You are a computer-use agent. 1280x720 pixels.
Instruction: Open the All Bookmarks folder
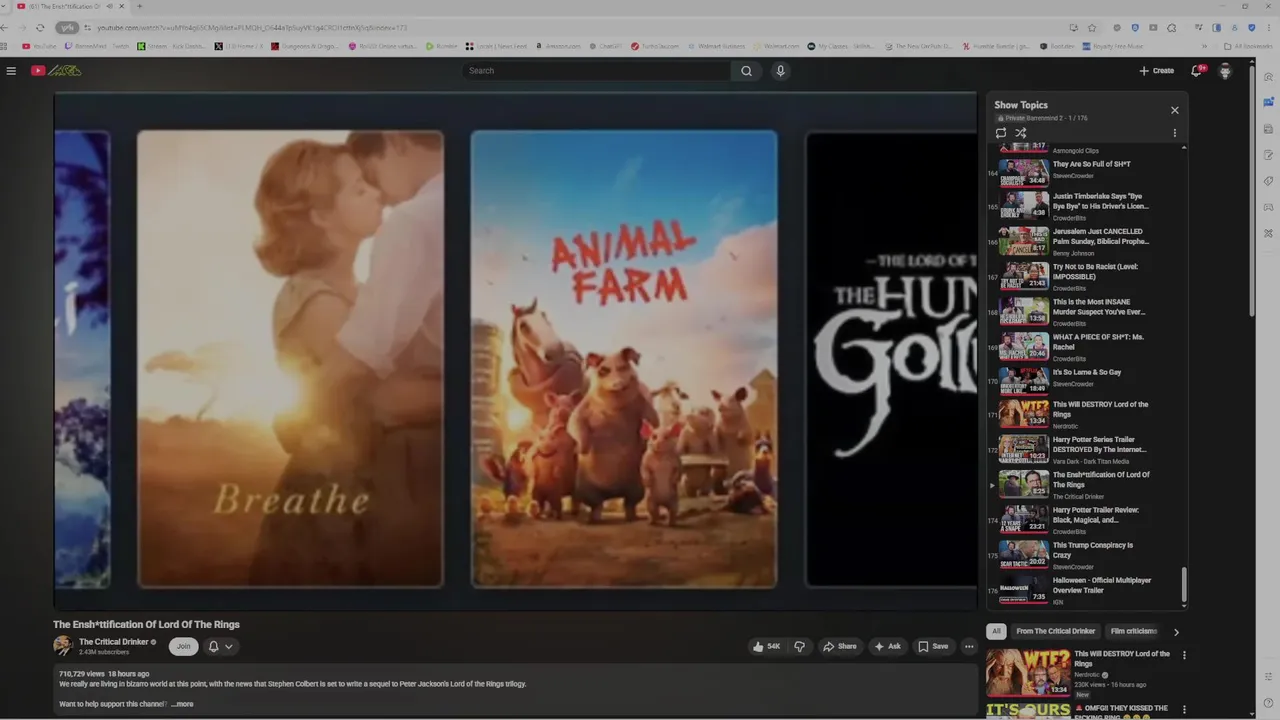1248,46
